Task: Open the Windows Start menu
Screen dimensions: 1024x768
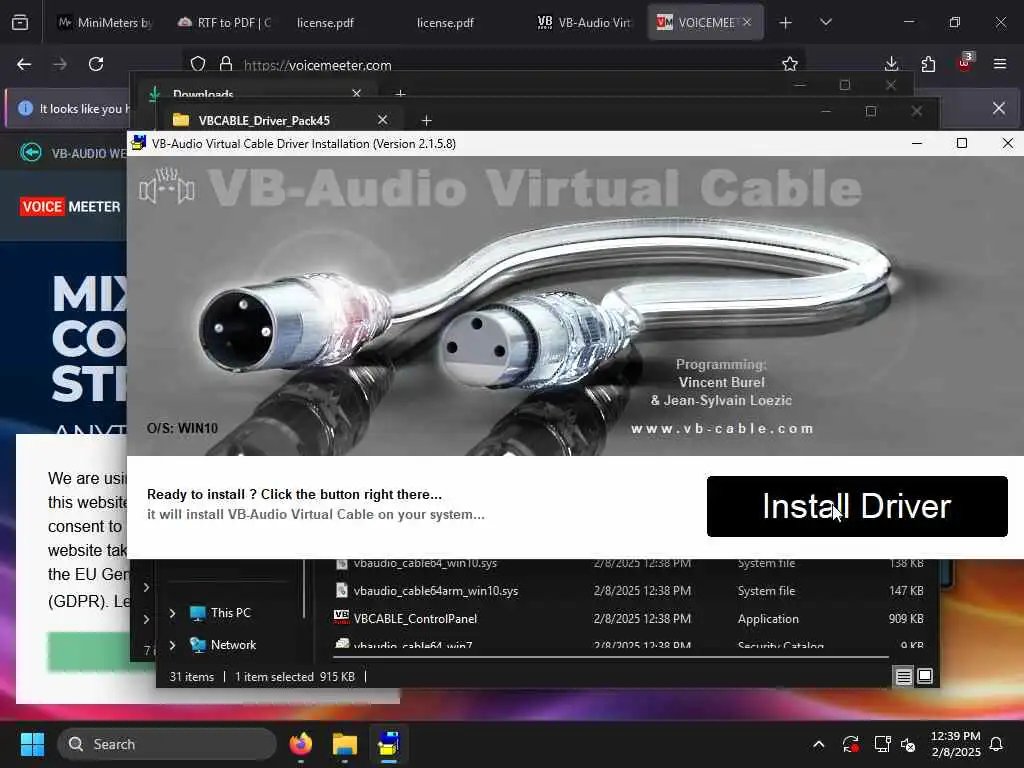Action: pyautogui.click(x=32, y=744)
